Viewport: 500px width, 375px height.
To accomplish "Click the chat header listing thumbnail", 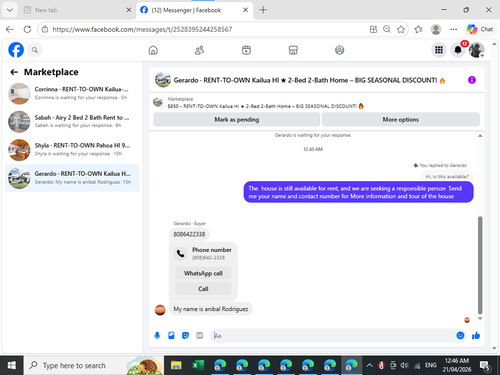I will pyautogui.click(x=163, y=80).
